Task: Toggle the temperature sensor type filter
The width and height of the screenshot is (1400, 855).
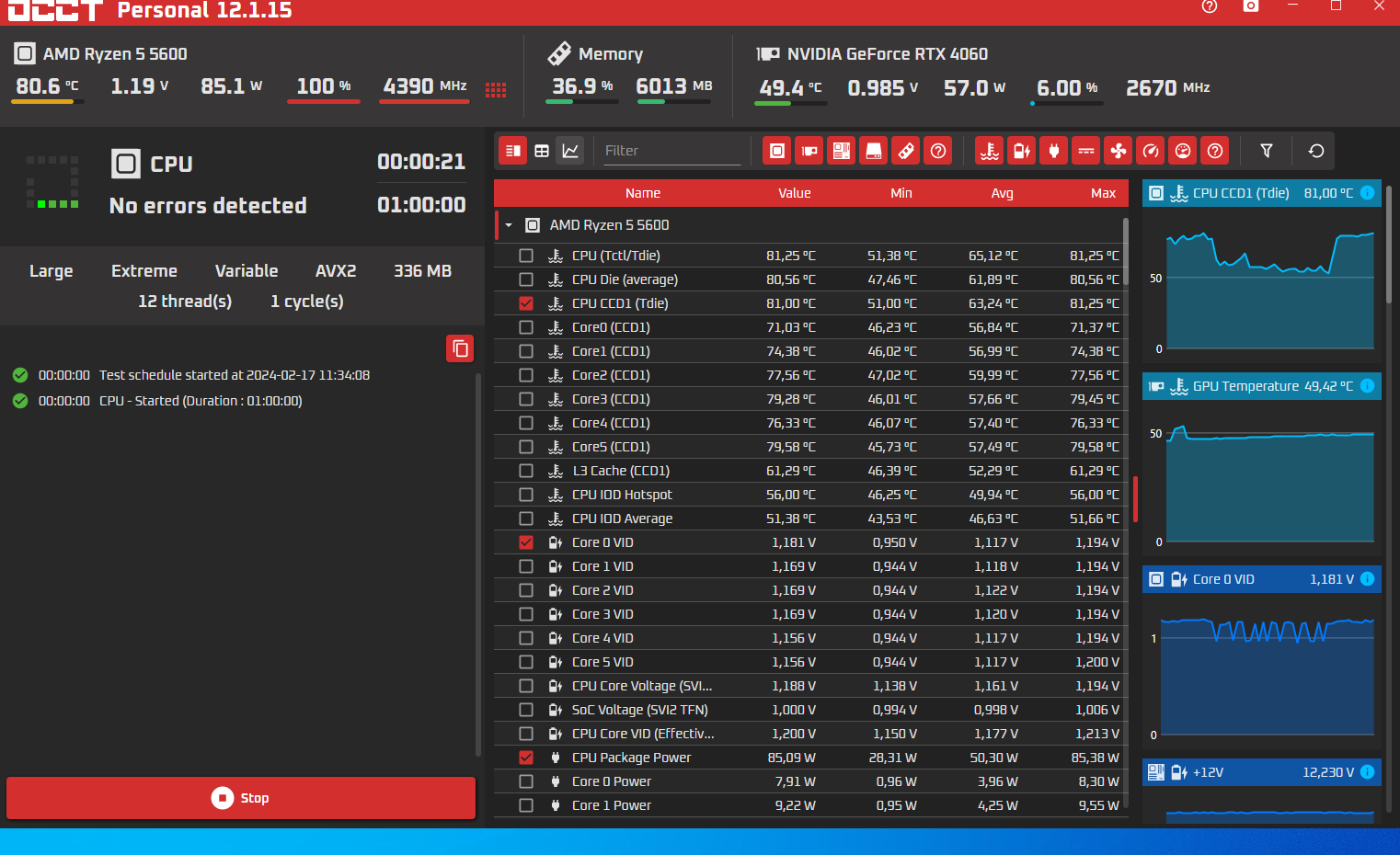Action: [990, 151]
